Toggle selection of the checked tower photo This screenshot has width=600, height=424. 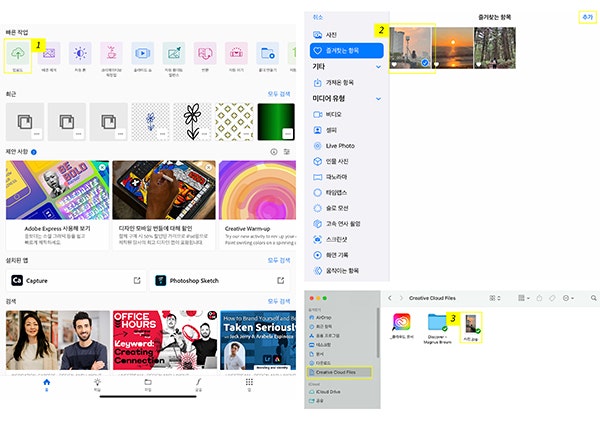[x=411, y=48]
